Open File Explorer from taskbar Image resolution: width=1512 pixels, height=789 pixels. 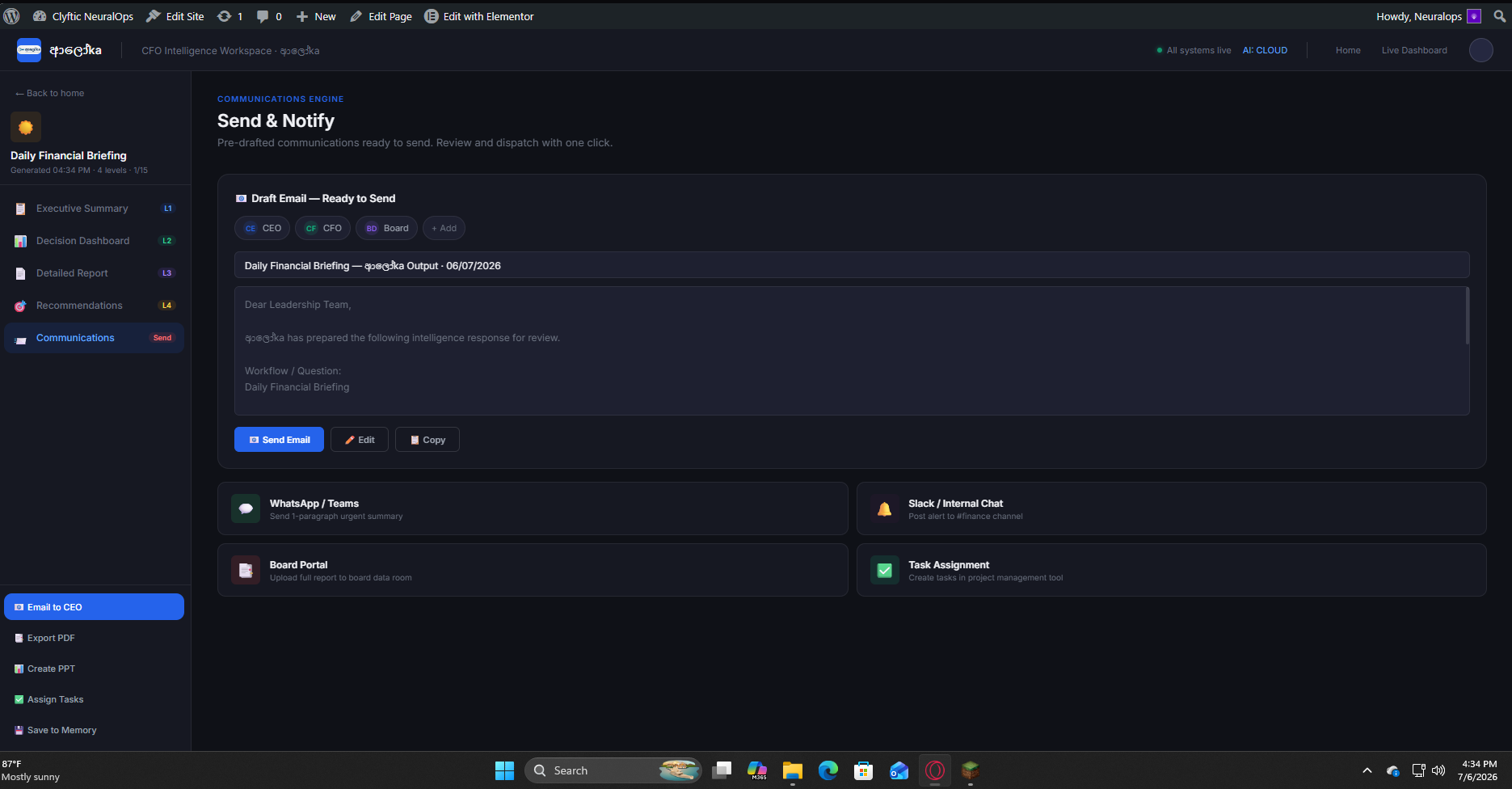click(x=792, y=770)
